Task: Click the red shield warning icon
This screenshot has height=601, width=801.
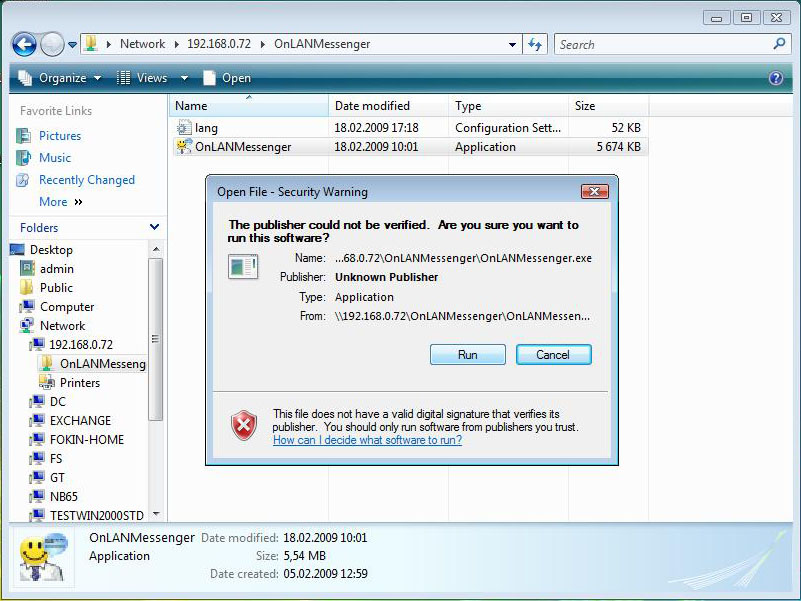Action: (244, 426)
